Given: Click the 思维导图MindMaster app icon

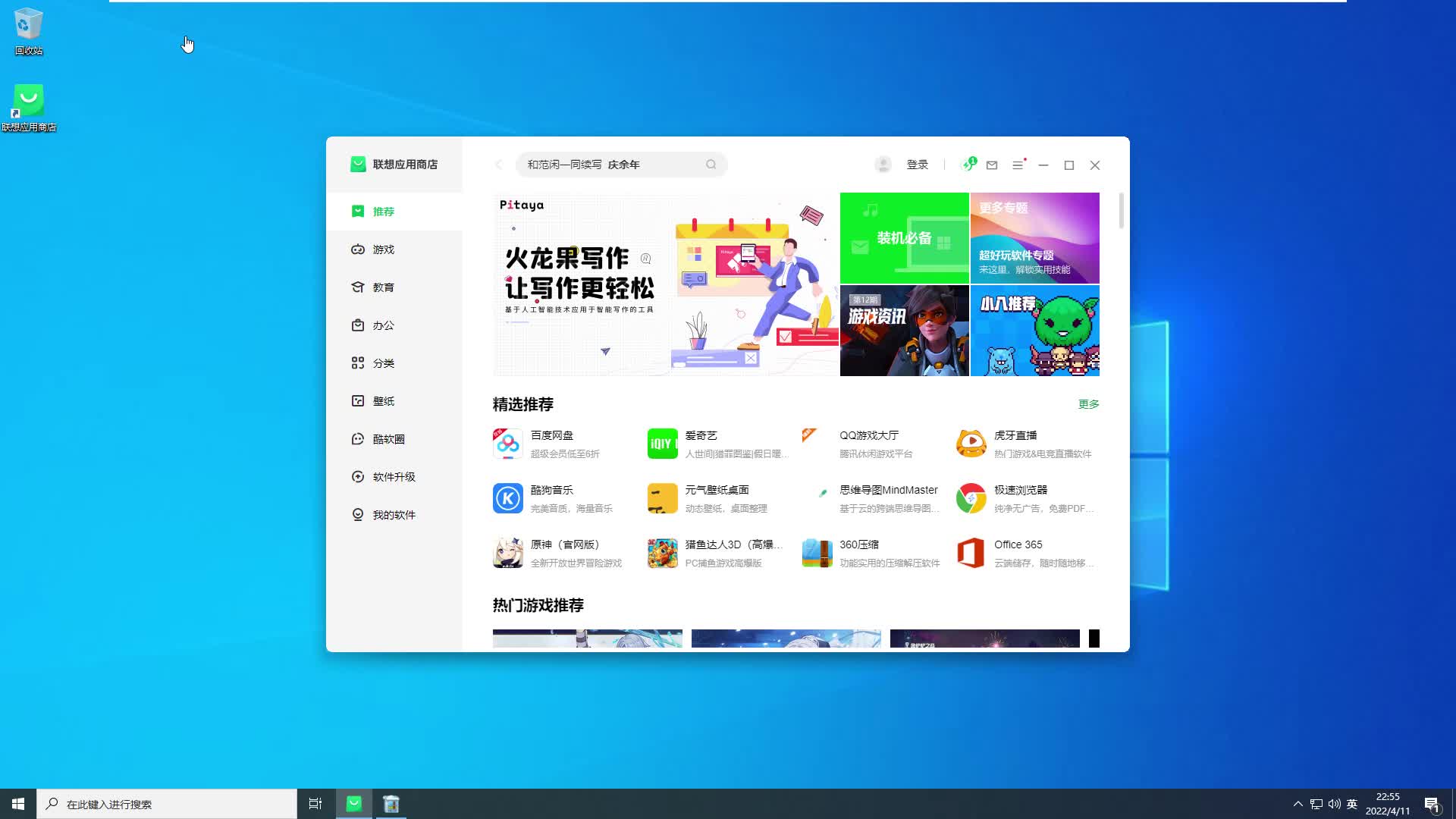Looking at the screenshot, I should tap(817, 498).
